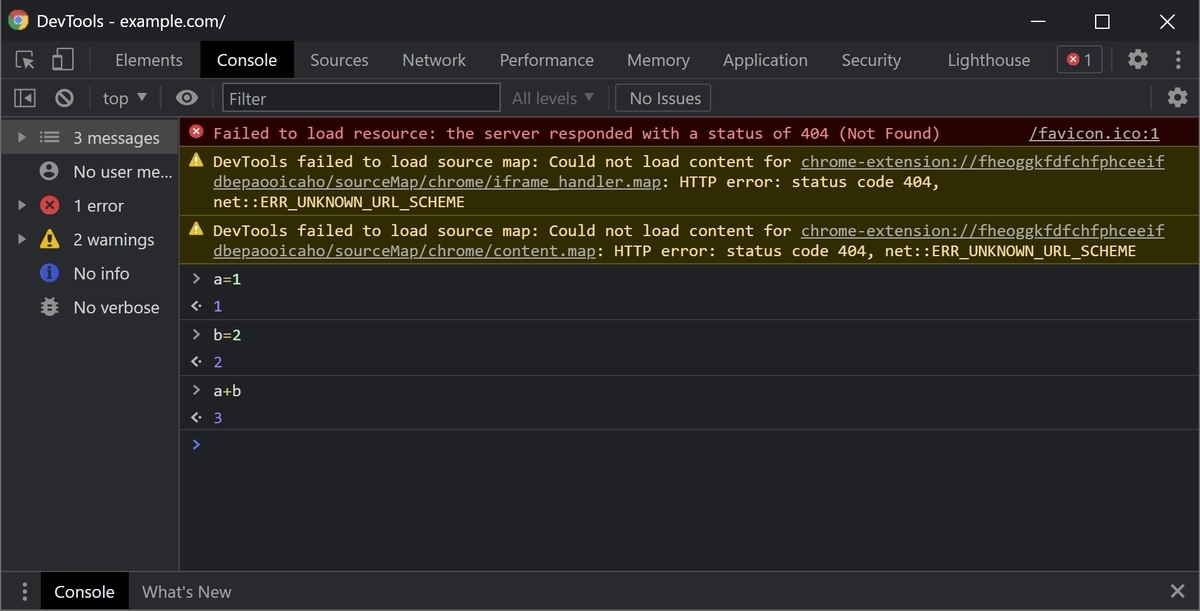1200x611 pixels.
Task: Open console settings gear in the toolbar
Action: (x=1178, y=98)
